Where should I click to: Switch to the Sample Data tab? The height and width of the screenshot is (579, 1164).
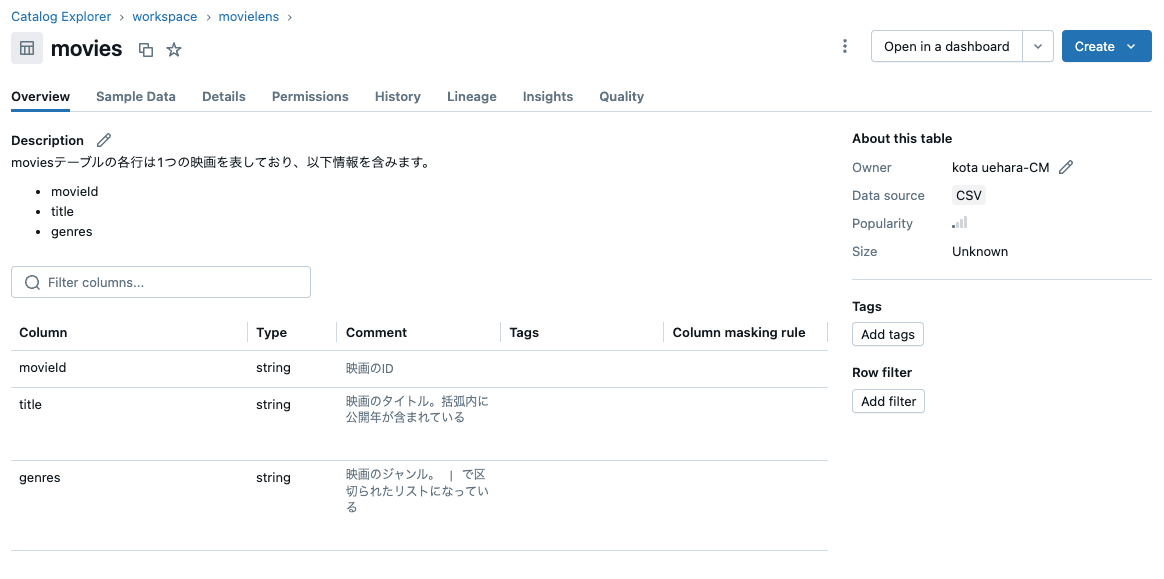click(136, 96)
